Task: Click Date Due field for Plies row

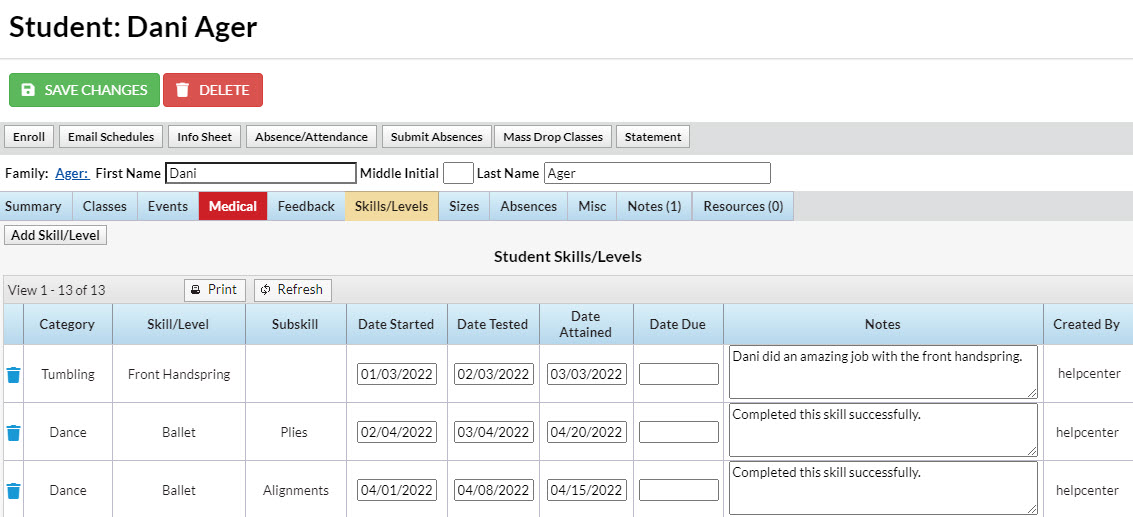Action: click(x=678, y=432)
